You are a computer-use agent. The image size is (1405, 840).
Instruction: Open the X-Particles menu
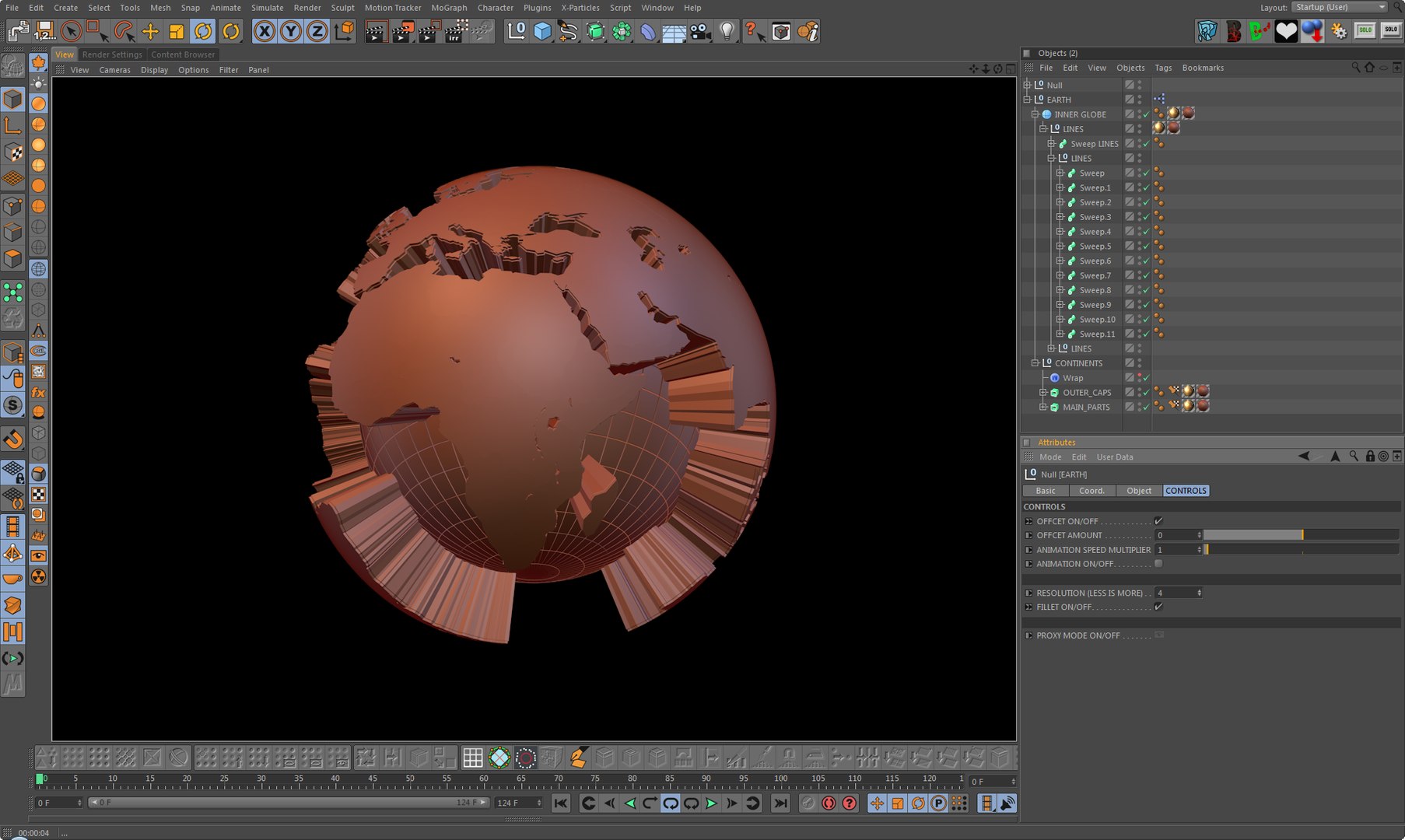coord(580,8)
